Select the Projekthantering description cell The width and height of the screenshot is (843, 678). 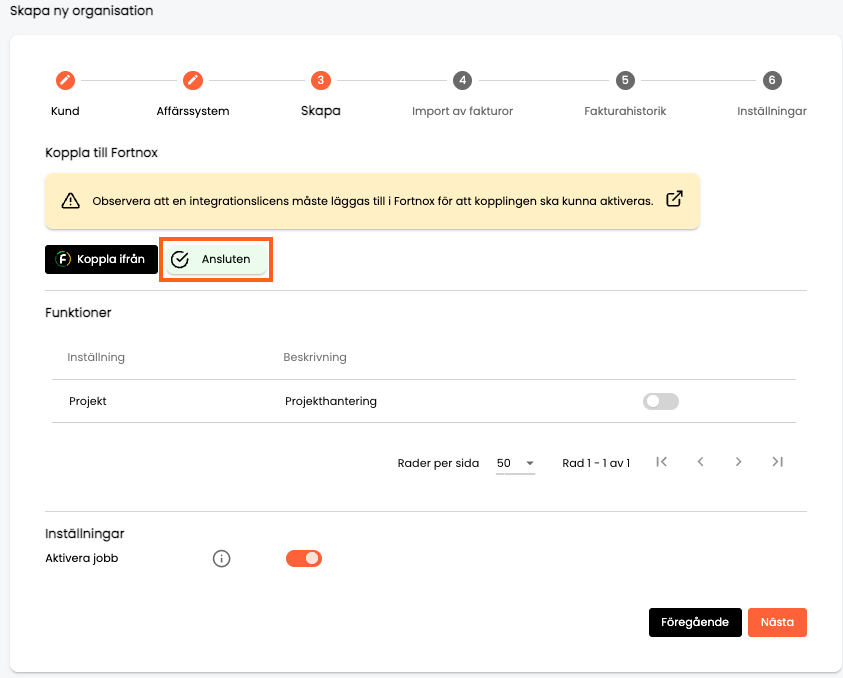(331, 402)
